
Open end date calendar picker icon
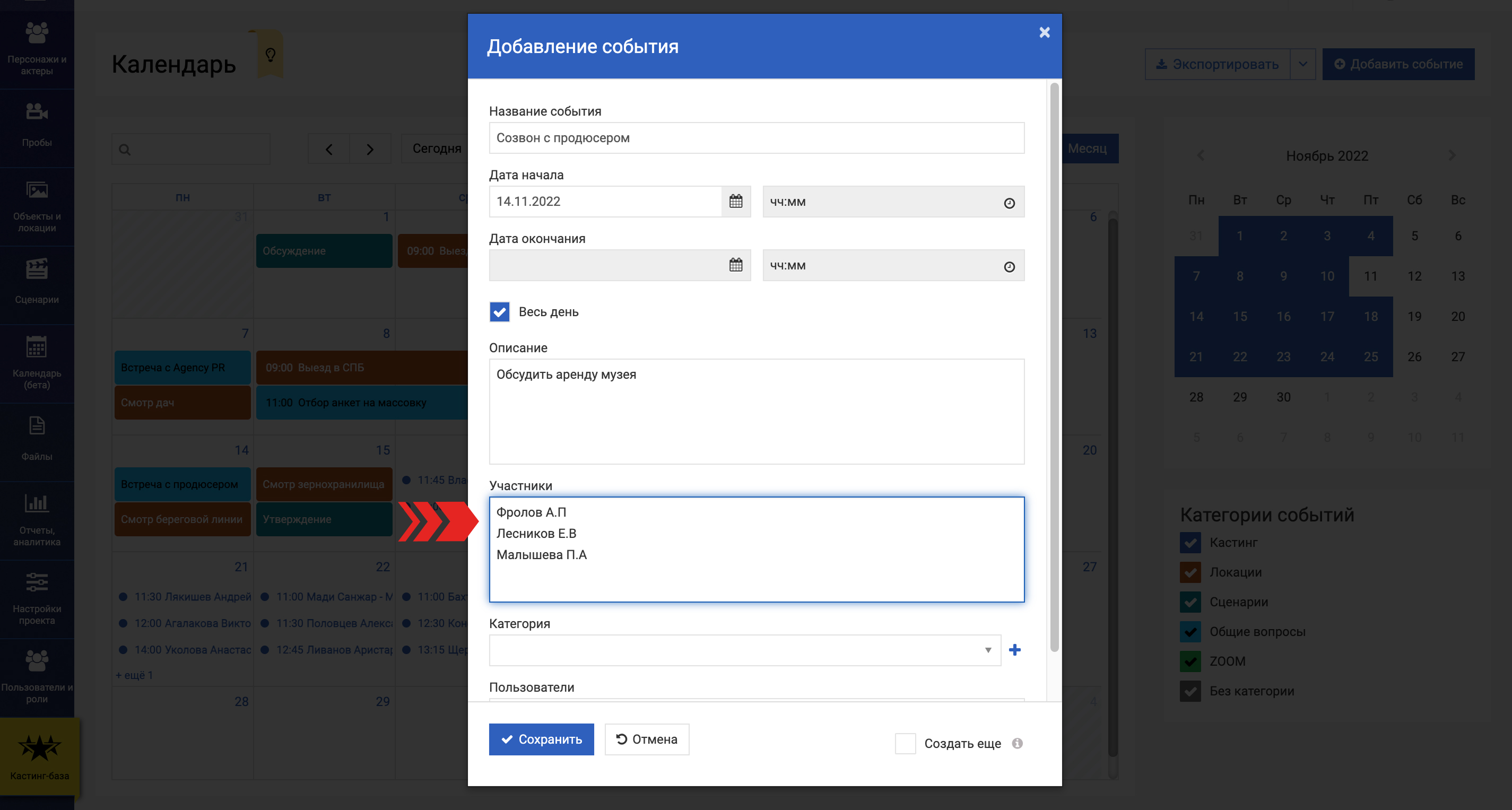pyautogui.click(x=735, y=265)
